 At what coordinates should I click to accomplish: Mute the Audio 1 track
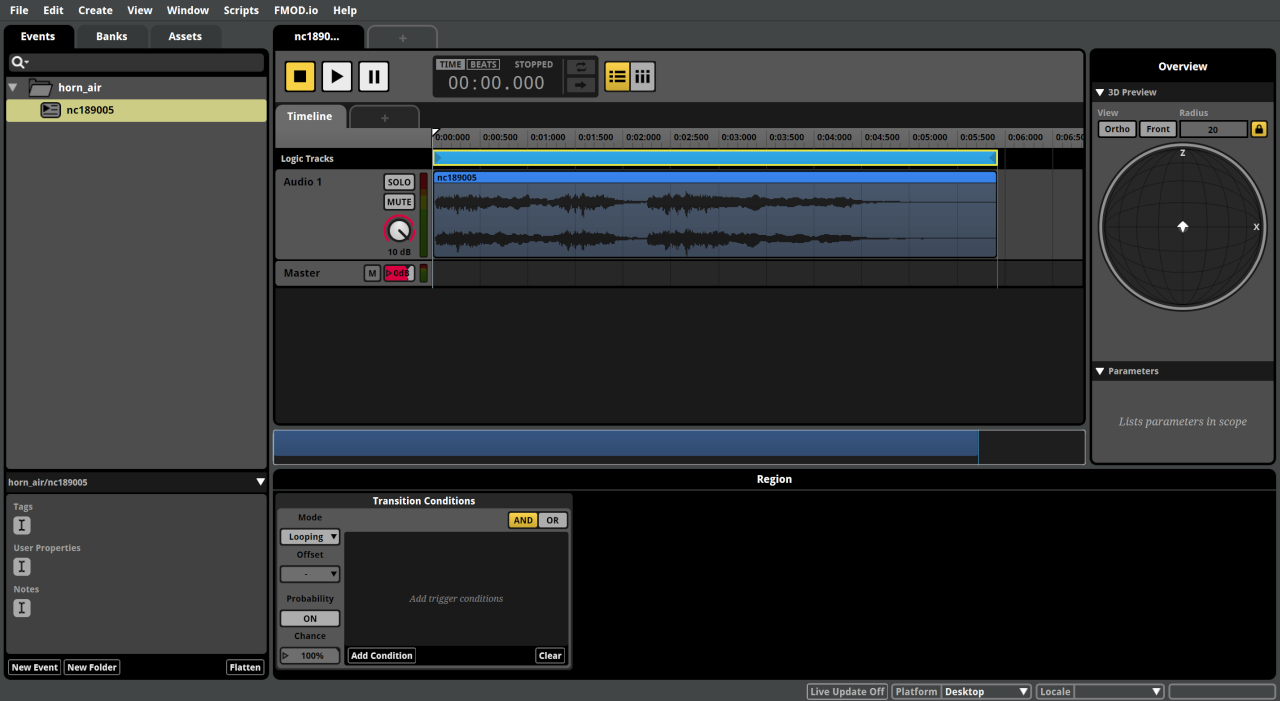[399, 201]
